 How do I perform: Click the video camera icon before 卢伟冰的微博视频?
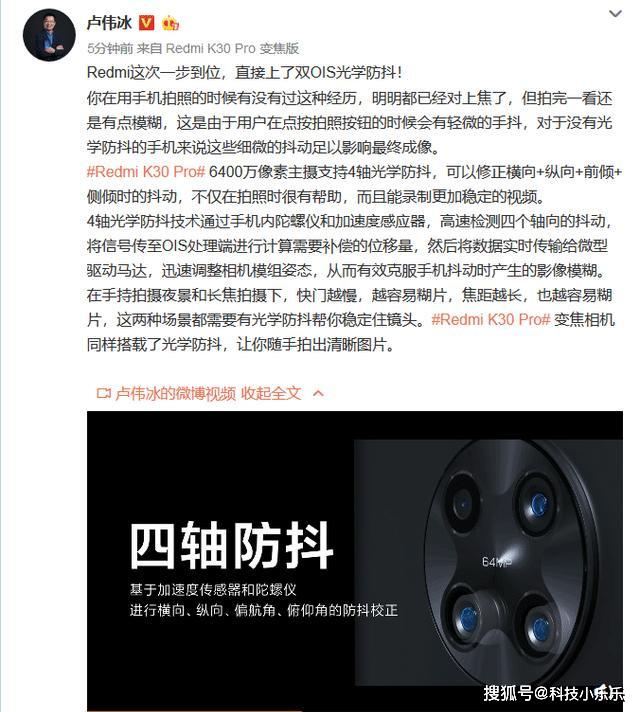[x=103, y=393]
